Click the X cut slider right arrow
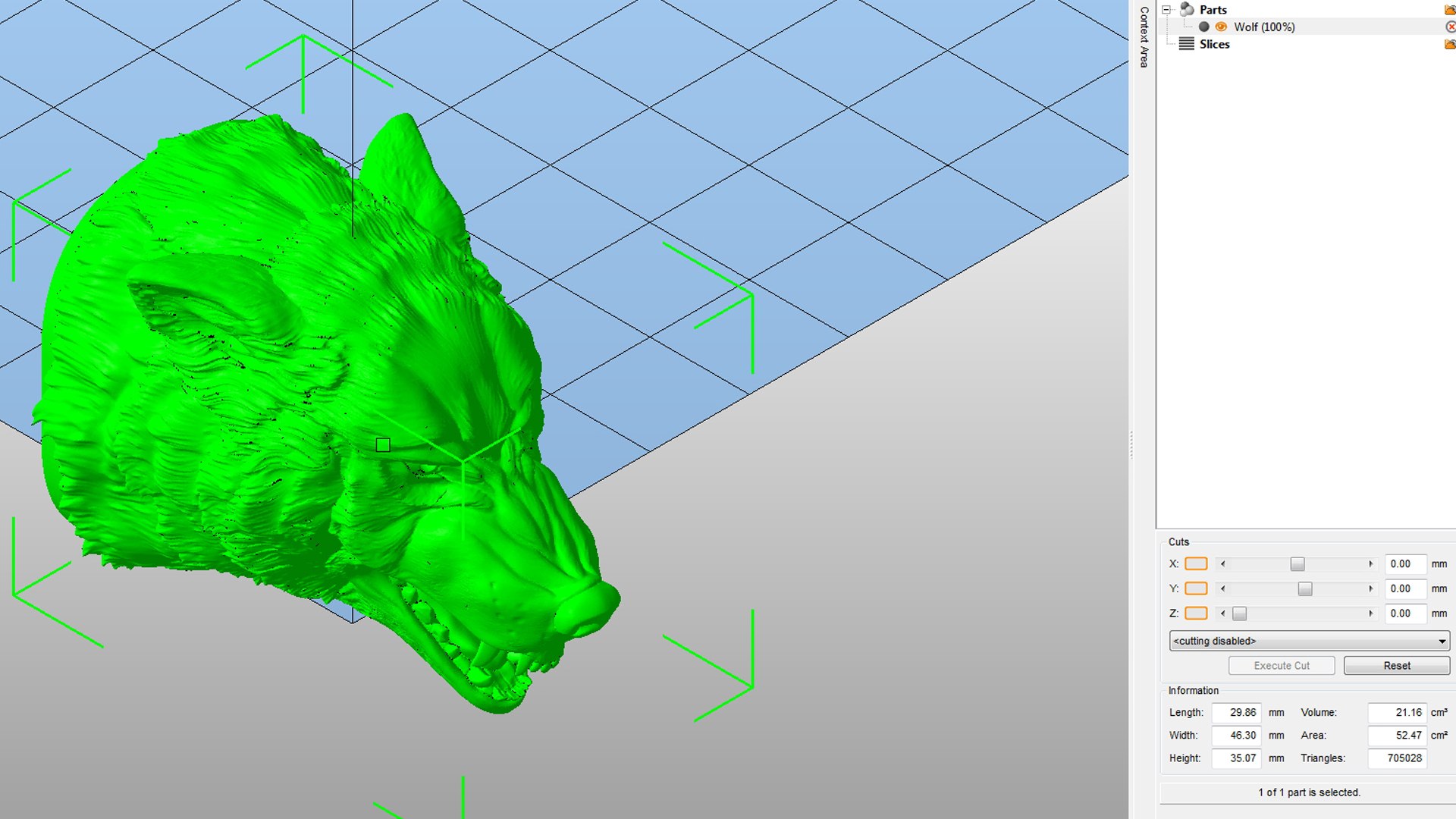 1370,564
